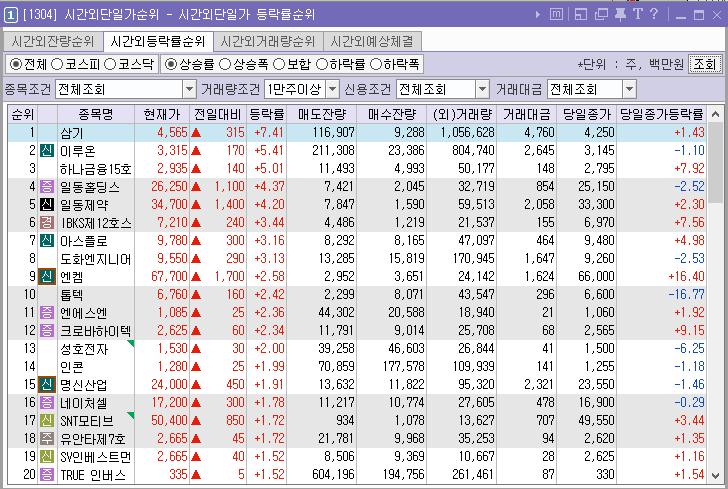Select the 삼기 stock row
The height and width of the screenshot is (489, 728).
[357, 132]
